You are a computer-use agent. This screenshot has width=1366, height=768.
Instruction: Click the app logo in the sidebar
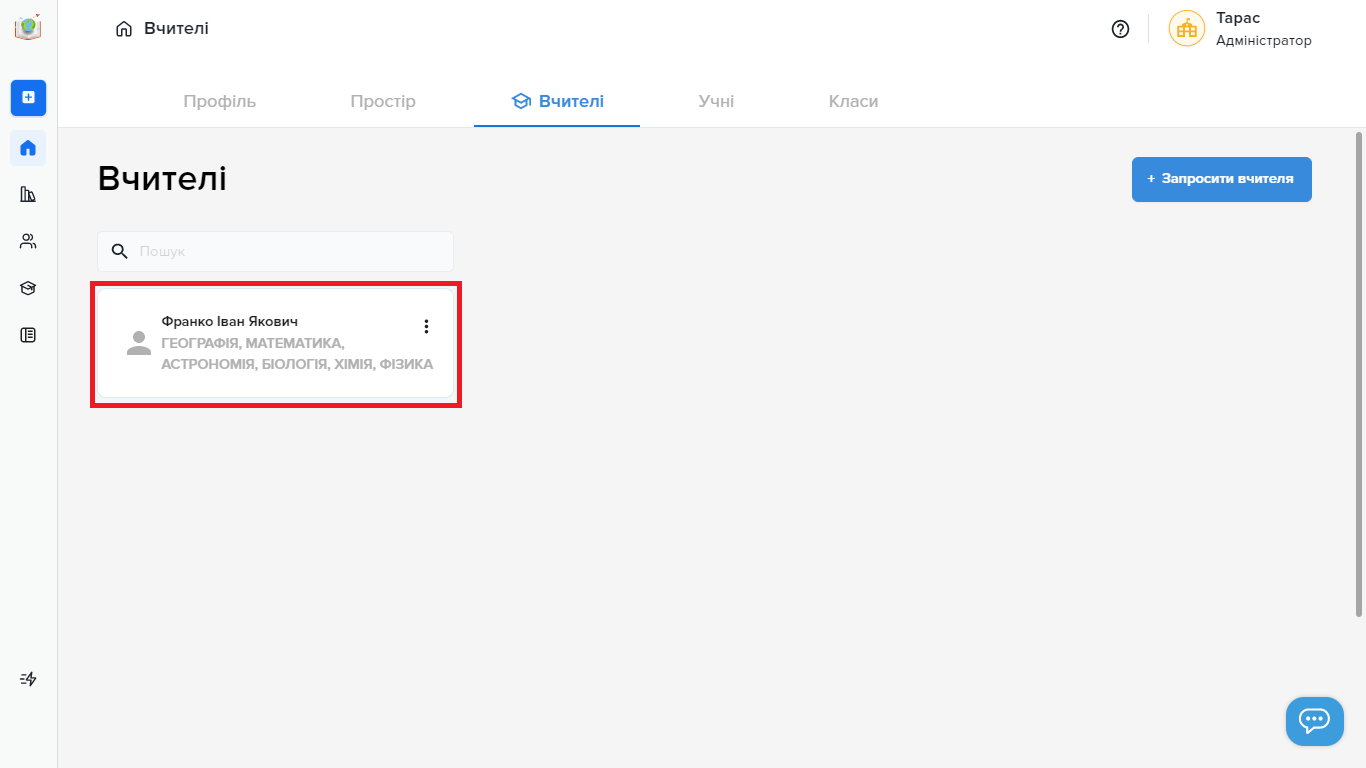[x=28, y=28]
